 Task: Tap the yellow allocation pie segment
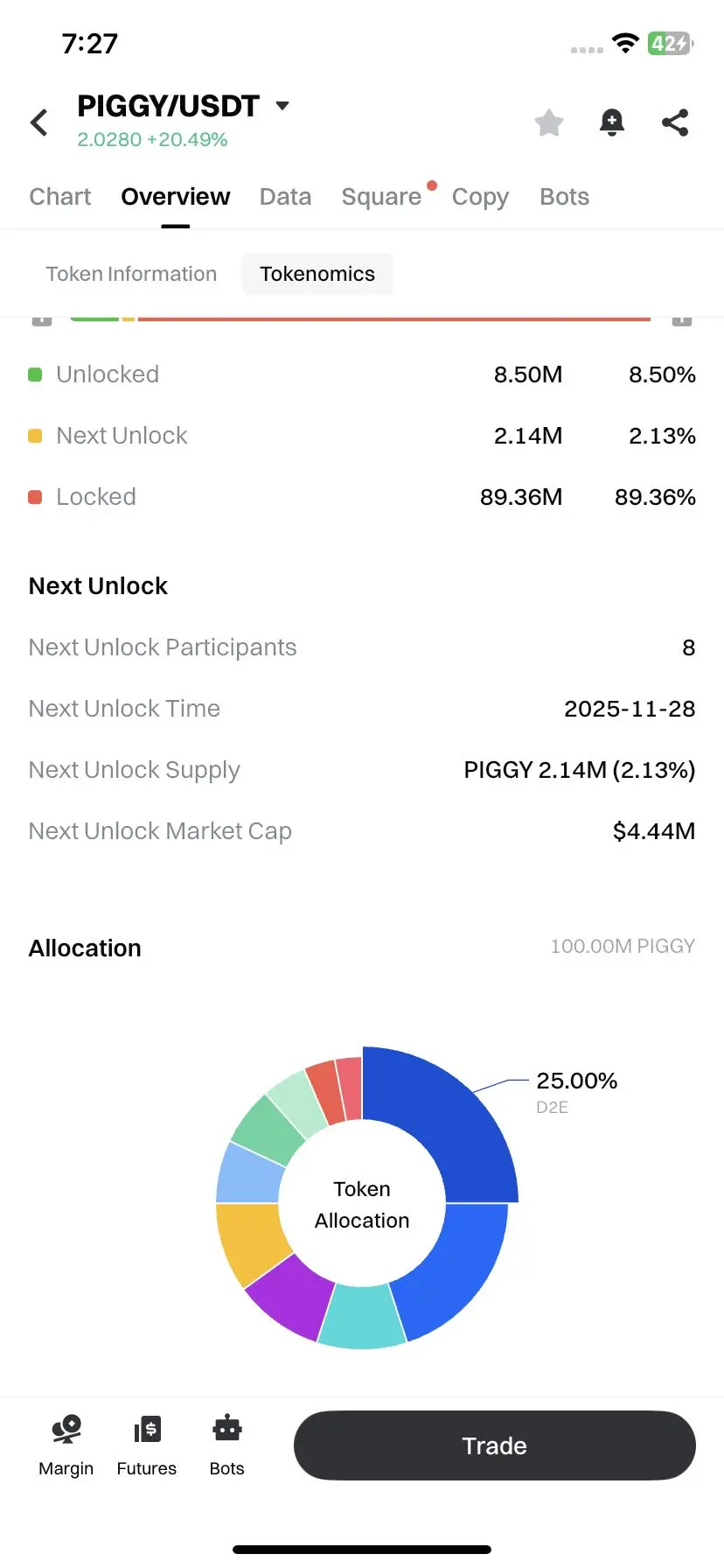click(x=249, y=1238)
